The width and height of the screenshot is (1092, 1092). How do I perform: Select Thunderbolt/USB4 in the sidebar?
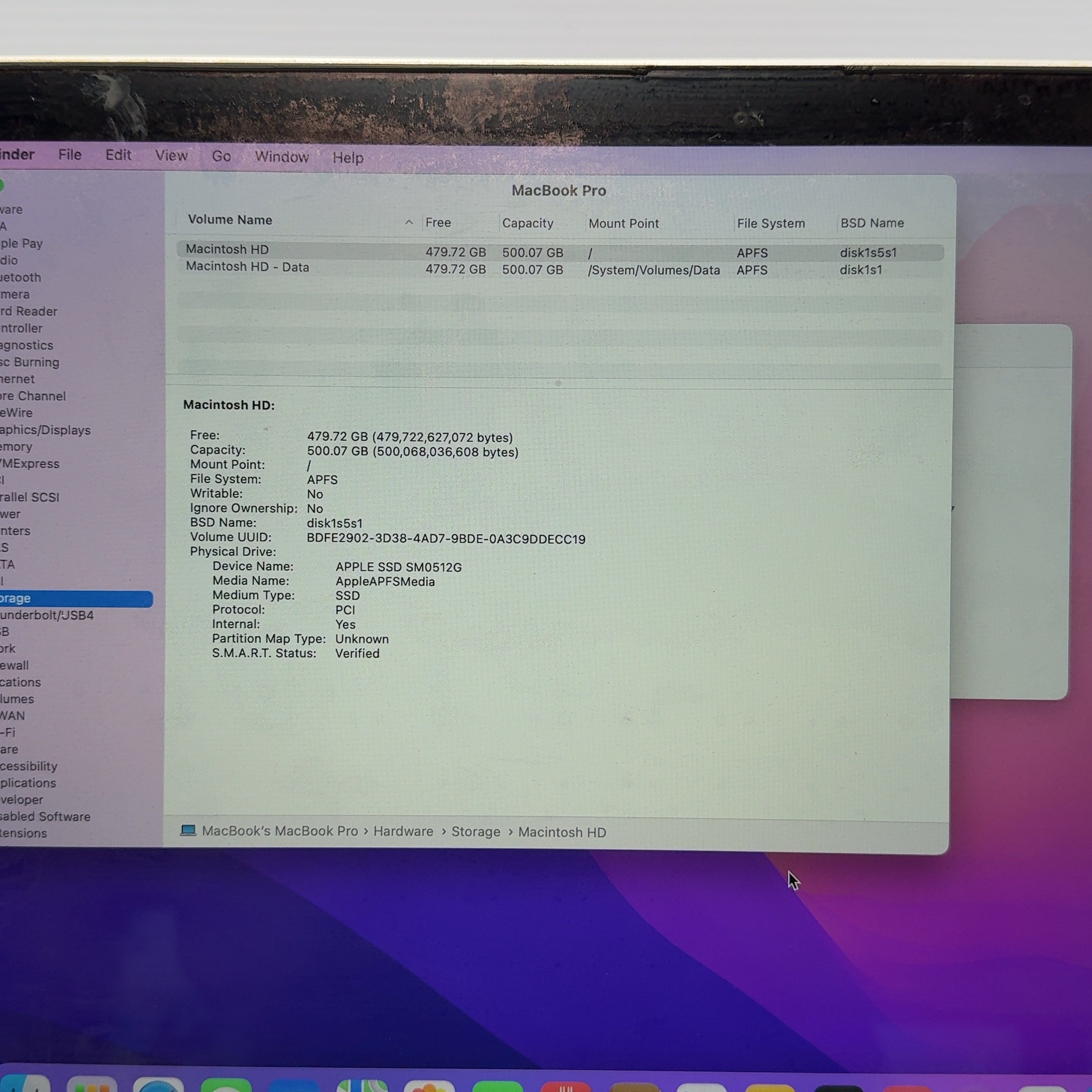click(x=47, y=615)
